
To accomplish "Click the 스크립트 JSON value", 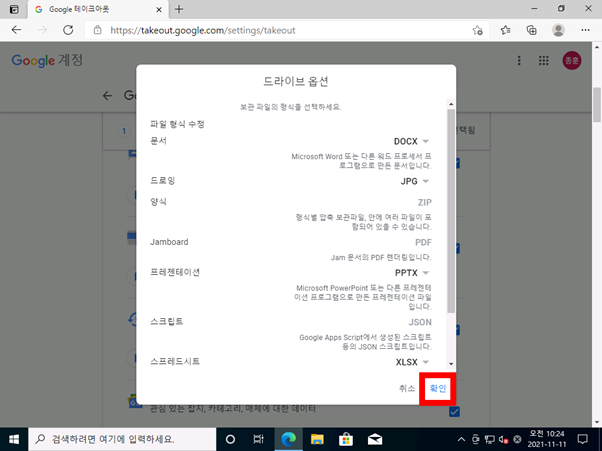I will tap(420, 322).
